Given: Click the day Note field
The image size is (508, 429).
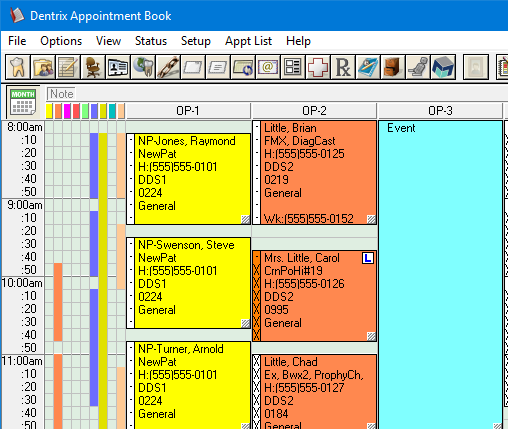Looking at the screenshot, I should click(277, 94).
